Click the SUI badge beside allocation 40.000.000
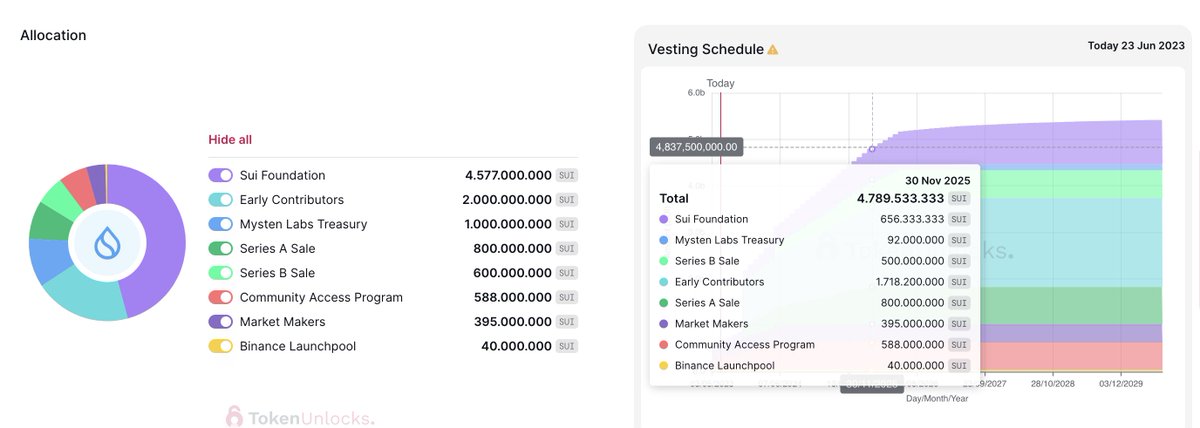Image resolution: width=1200 pixels, height=428 pixels. (567, 346)
